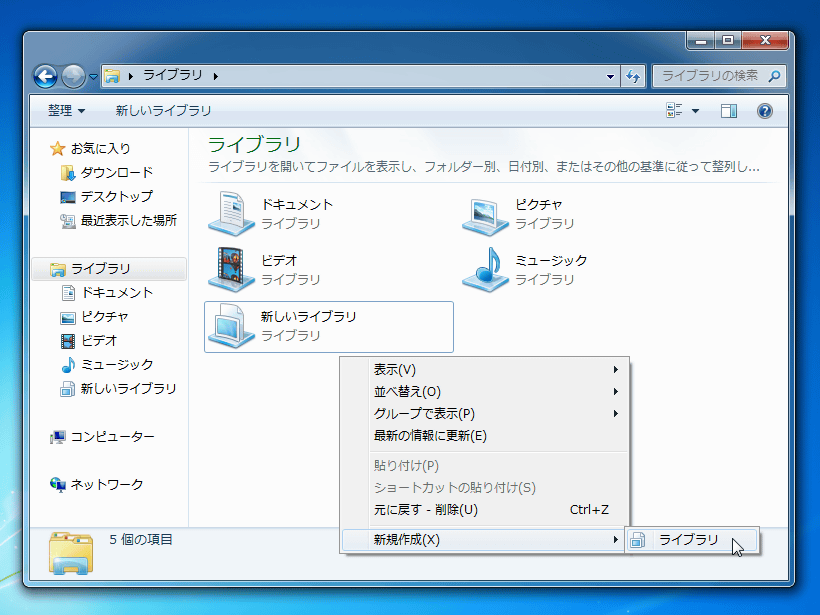Select the ビデオ library film icon
This screenshot has height=615, width=820.
(231, 269)
